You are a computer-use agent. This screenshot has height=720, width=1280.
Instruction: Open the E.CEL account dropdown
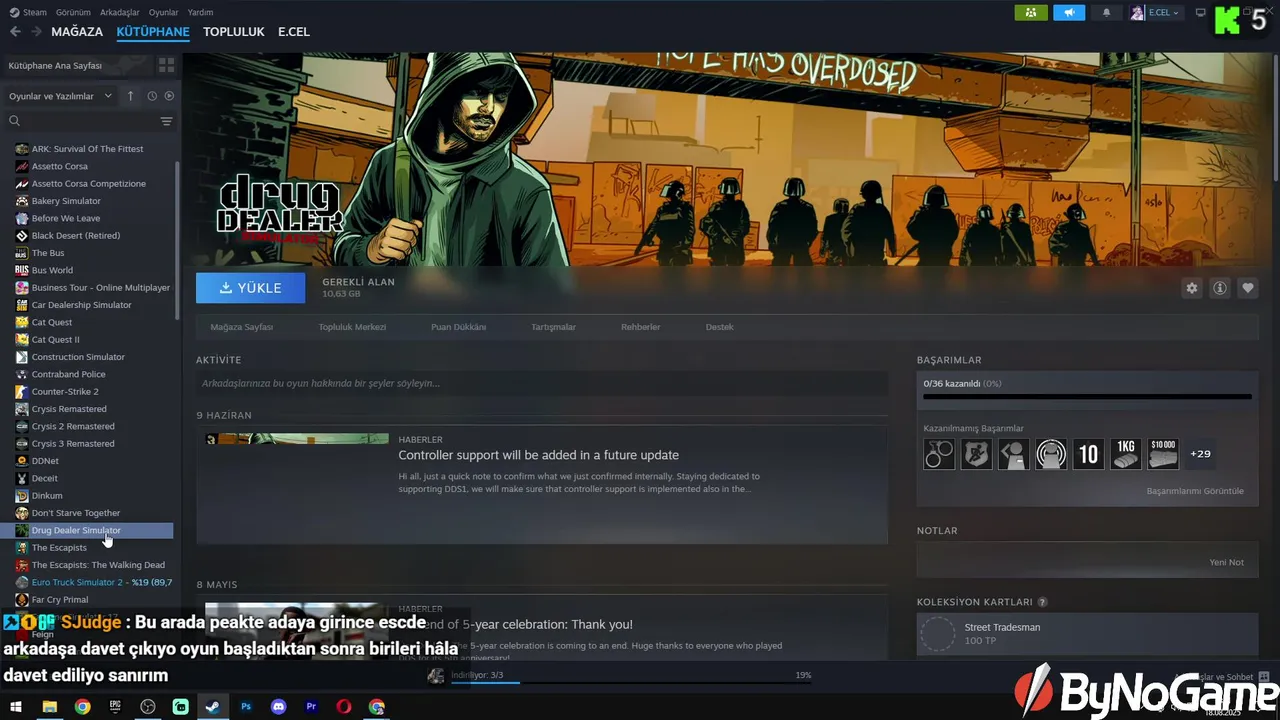[x=1157, y=13]
